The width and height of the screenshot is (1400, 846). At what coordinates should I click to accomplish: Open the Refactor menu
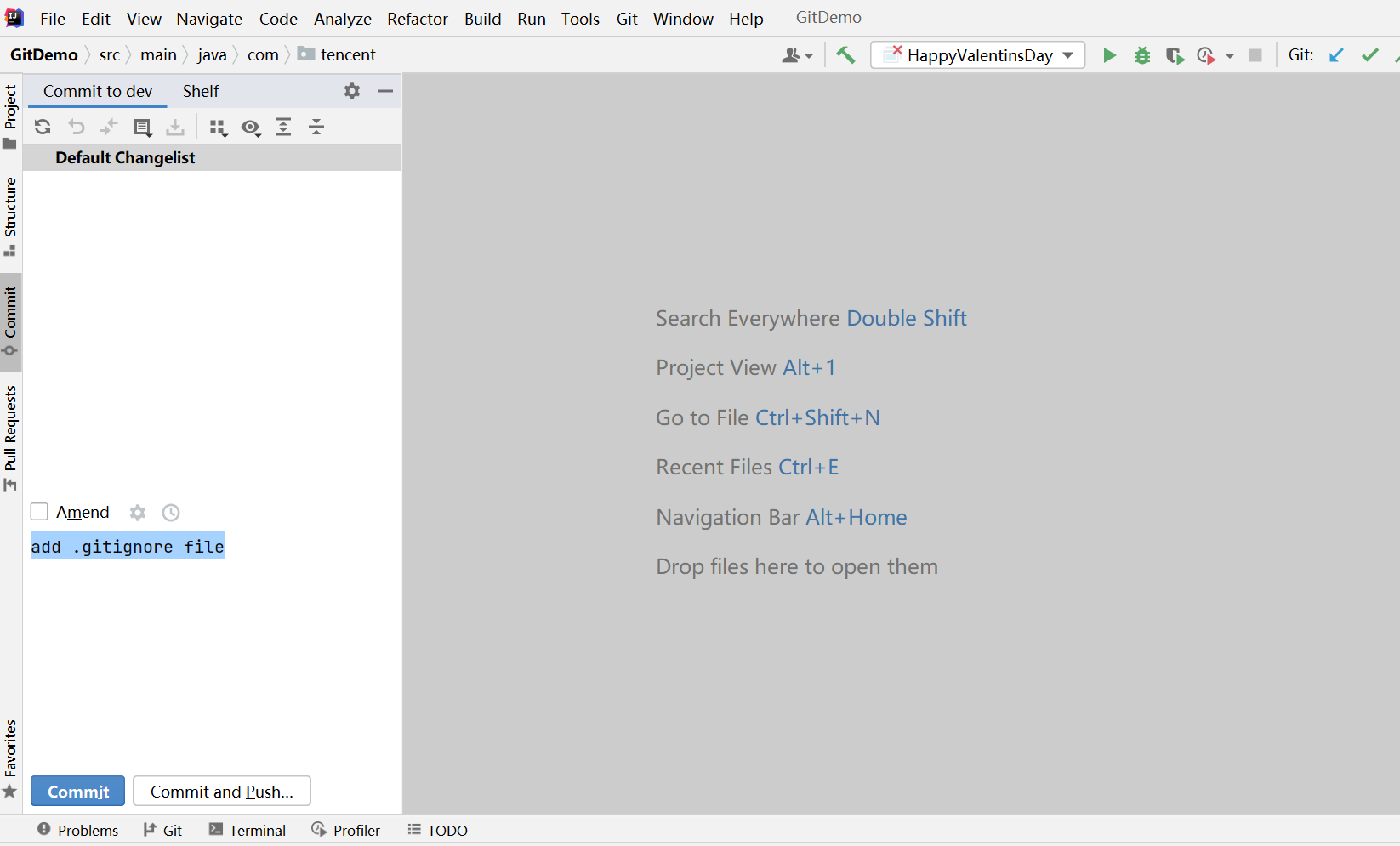pyautogui.click(x=418, y=19)
